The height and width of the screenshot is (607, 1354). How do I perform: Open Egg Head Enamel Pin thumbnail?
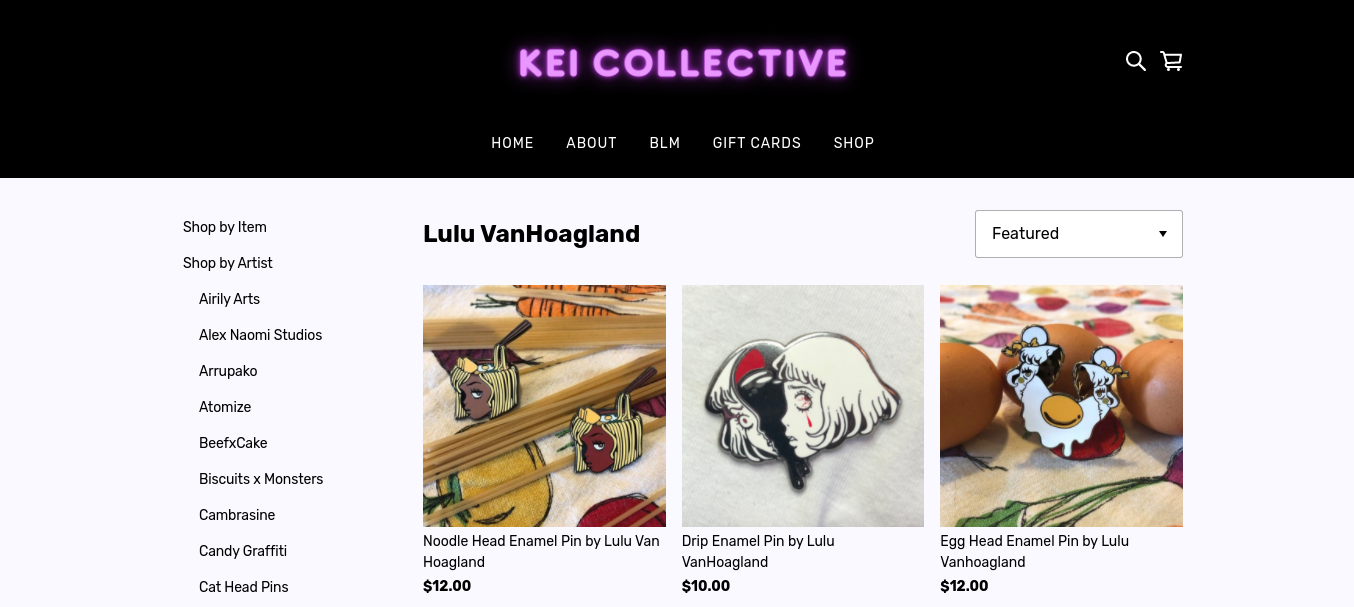click(1061, 406)
